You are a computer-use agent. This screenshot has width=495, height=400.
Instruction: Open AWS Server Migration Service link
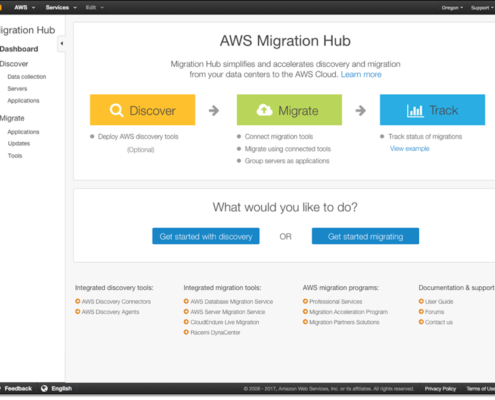coord(228,312)
